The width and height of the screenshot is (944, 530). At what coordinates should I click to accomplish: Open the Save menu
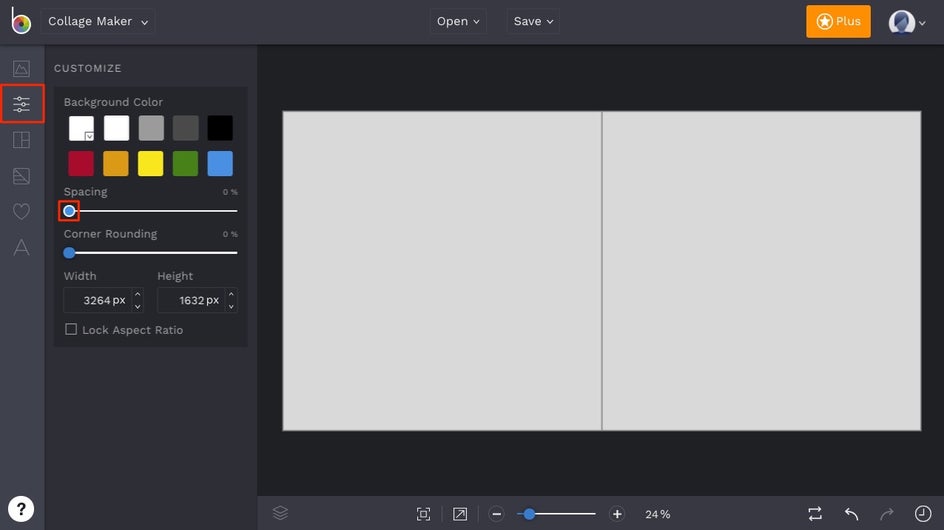[x=533, y=21]
